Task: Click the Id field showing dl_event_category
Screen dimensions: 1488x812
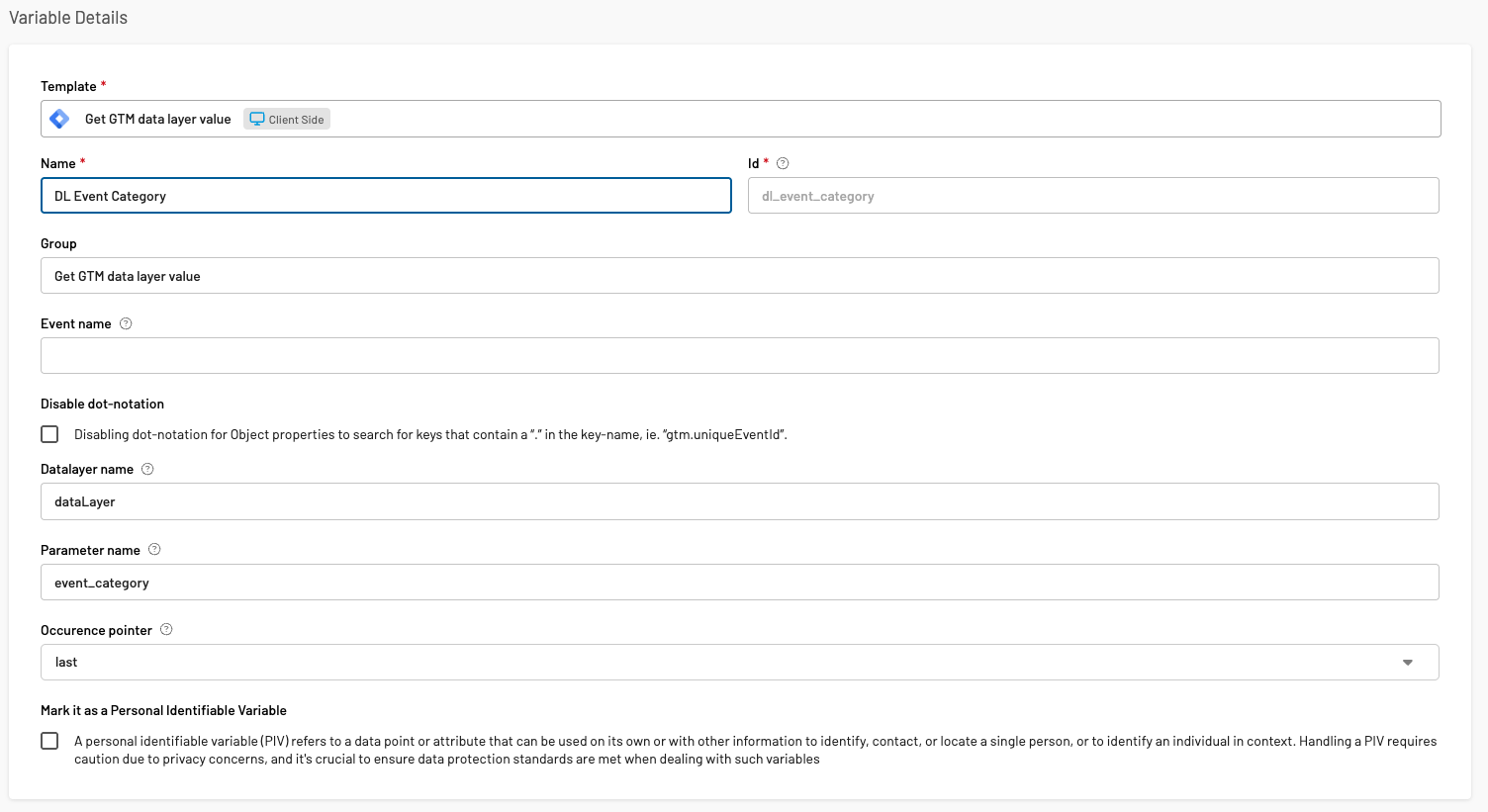Action: [x=1092, y=196]
